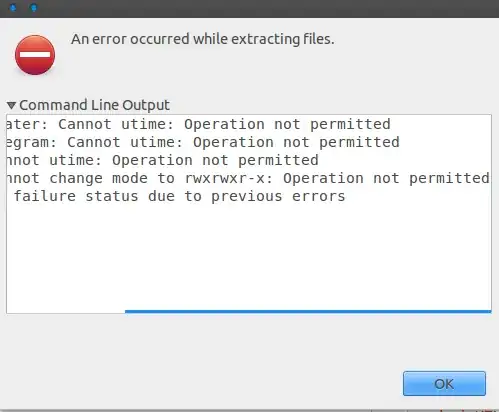Click the word 'previous' in the last output line
The height and width of the screenshot is (412, 499).
pos(247,196)
